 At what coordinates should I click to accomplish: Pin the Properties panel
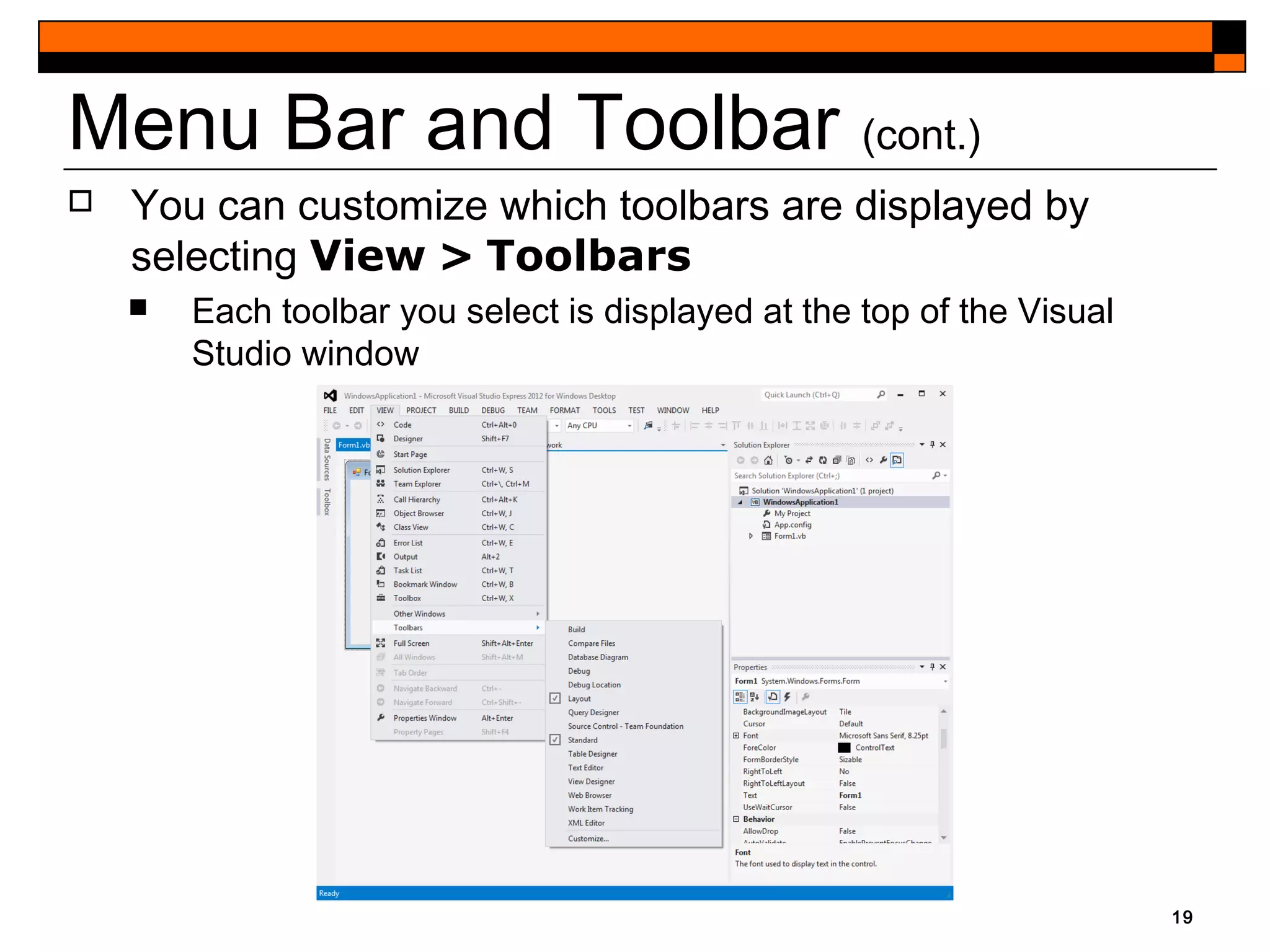click(932, 667)
